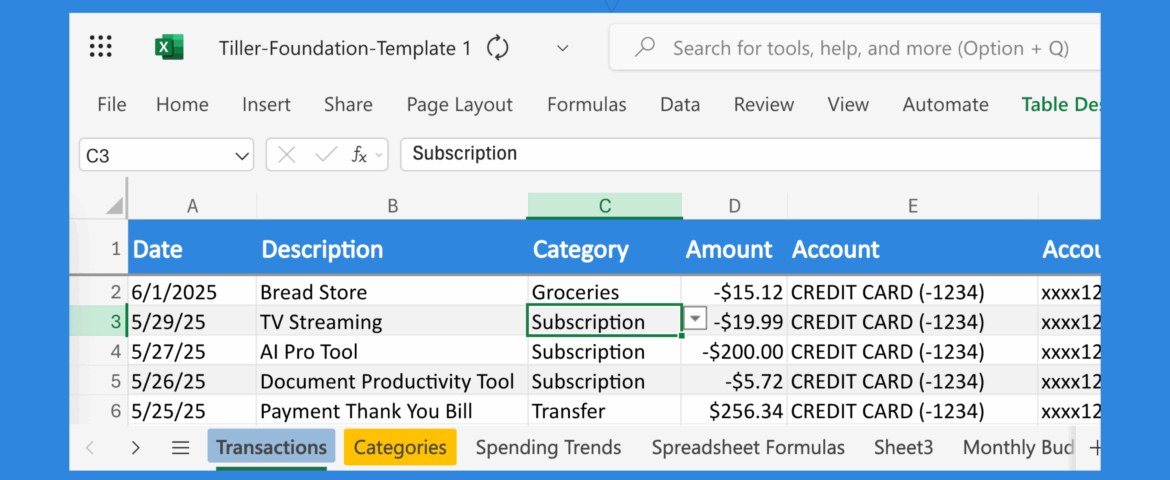Screen dimensions: 1170x480
Task: Select column D header
Action: coord(735,206)
